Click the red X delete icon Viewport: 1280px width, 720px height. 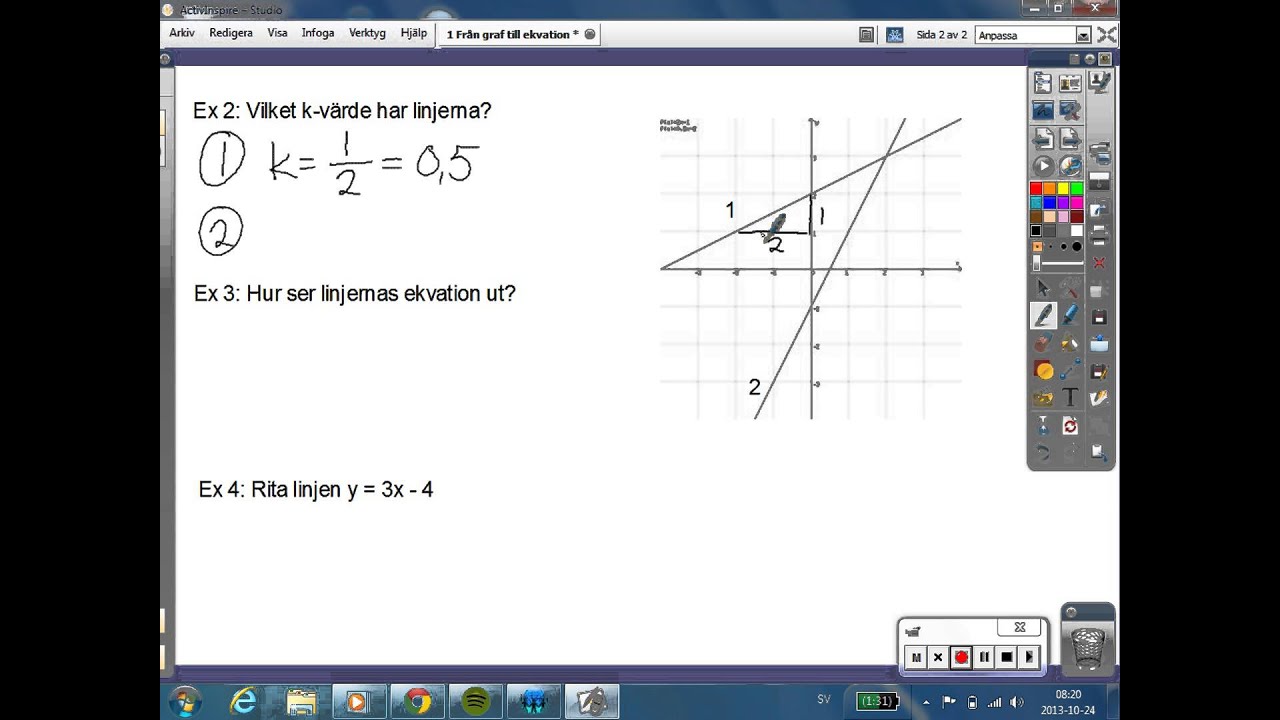click(x=1099, y=263)
